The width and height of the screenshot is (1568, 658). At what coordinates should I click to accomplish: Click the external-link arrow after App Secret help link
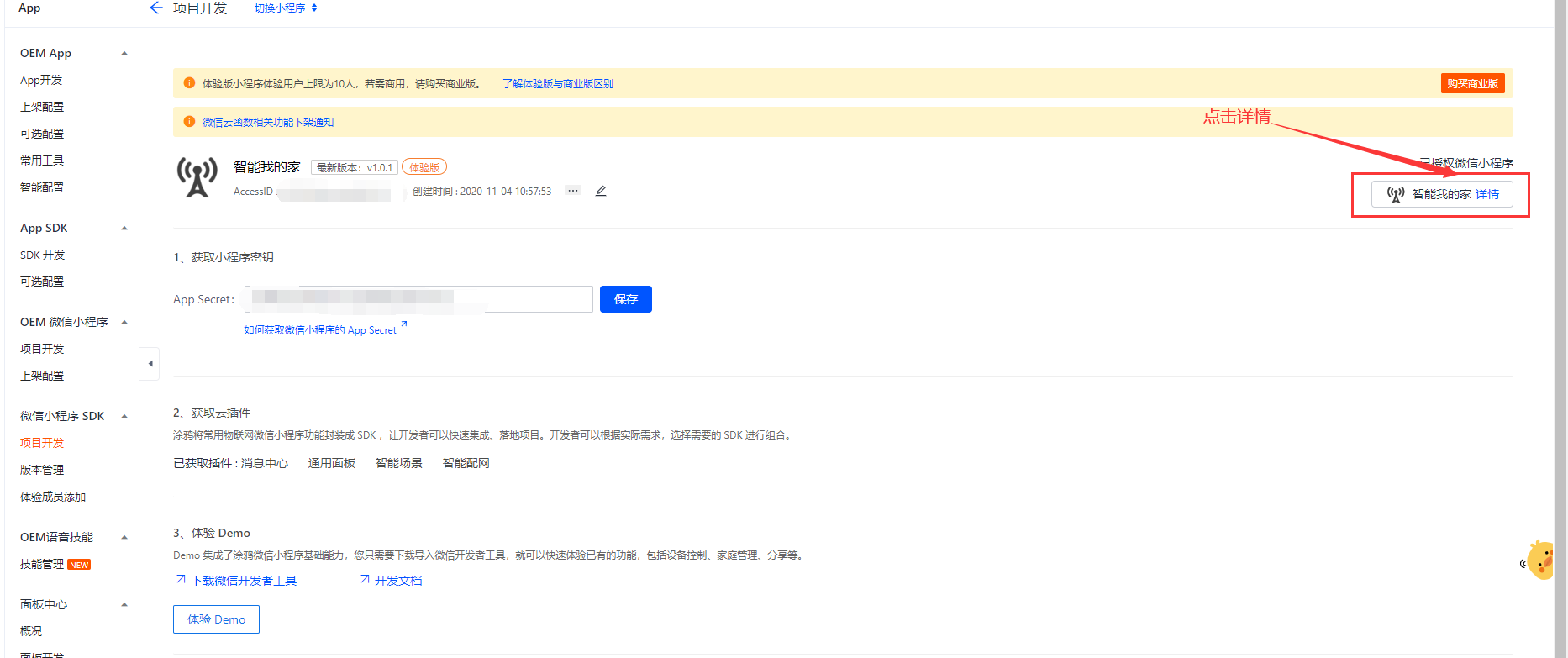pos(403,324)
